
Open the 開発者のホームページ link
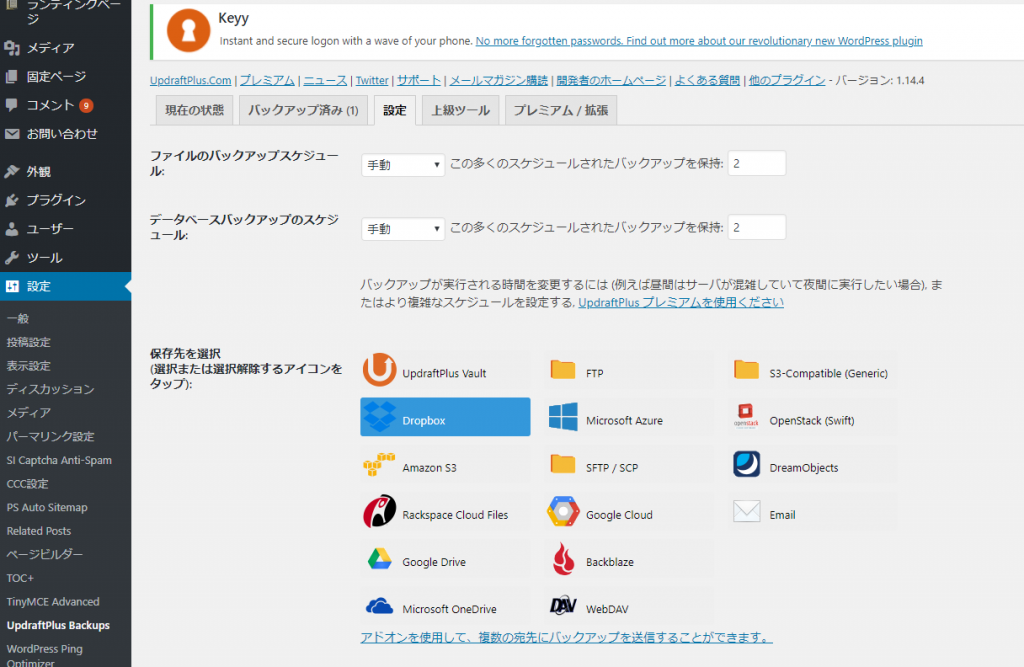pos(611,80)
